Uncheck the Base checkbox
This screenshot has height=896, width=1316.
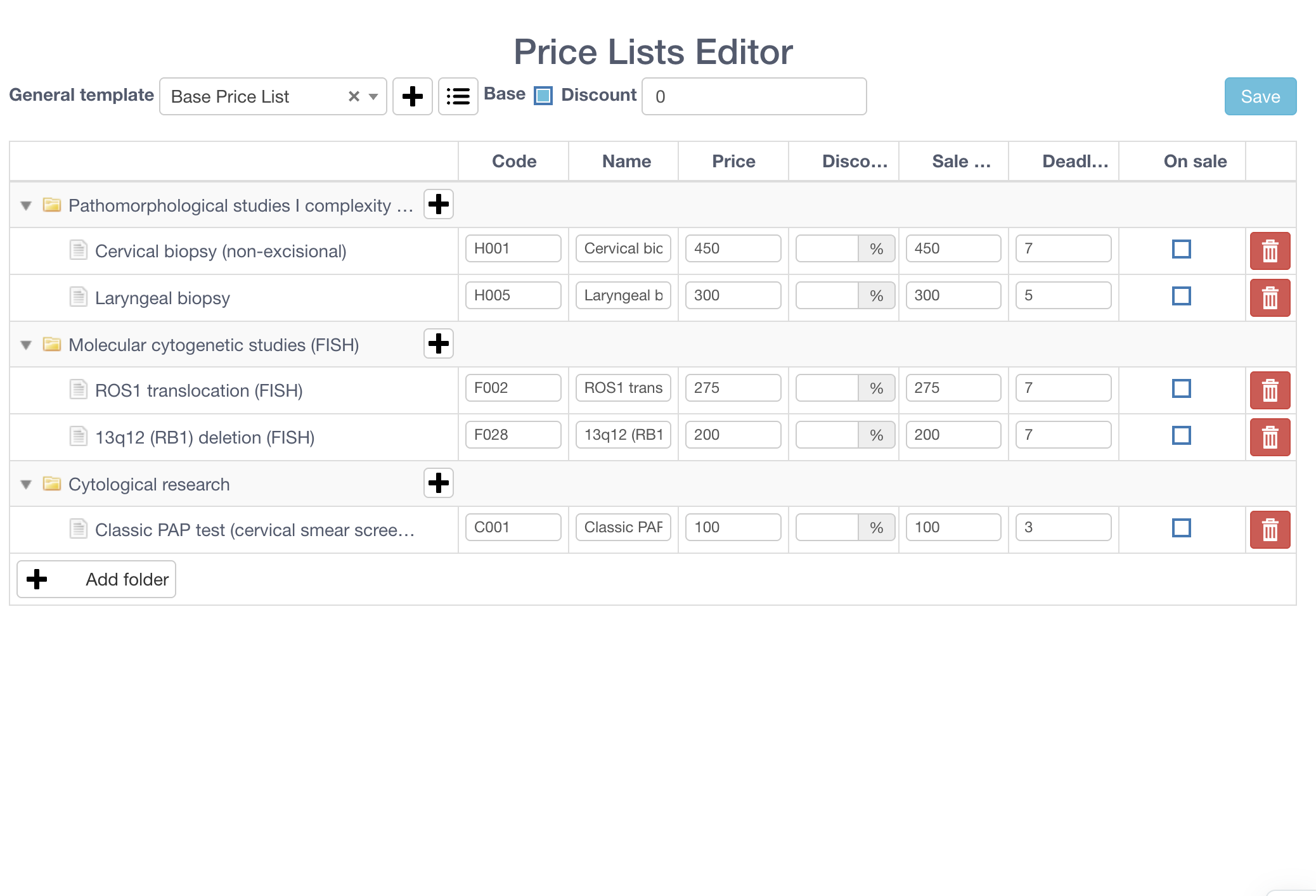point(543,95)
